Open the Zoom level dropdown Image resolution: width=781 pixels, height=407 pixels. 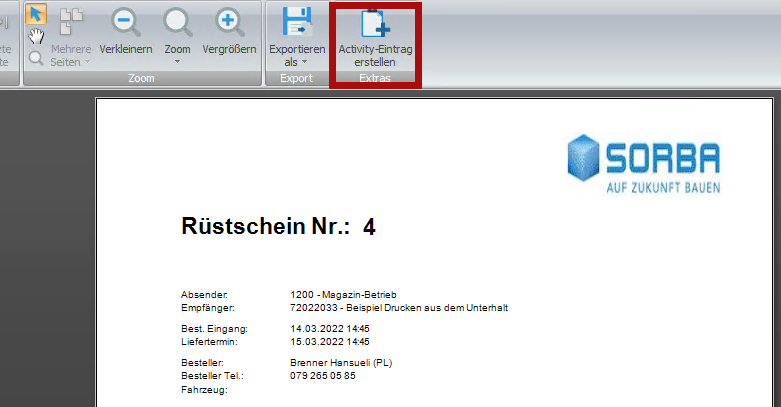(x=177, y=38)
